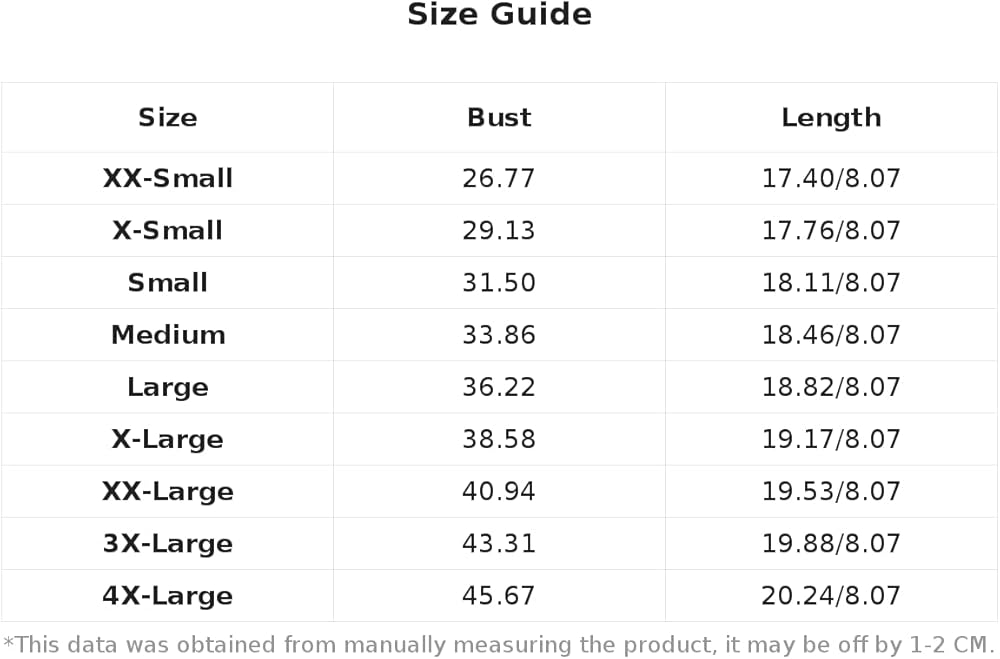
Task: Click the 3X-Large size row label
Action: pyautogui.click(x=168, y=544)
